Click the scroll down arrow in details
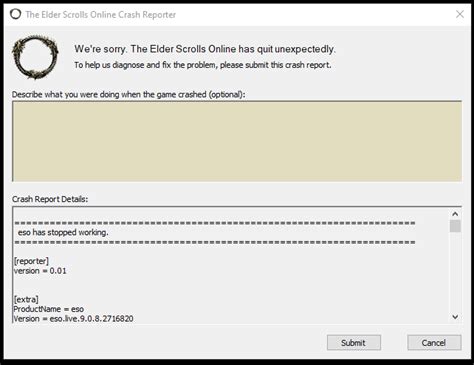 pos(455,317)
